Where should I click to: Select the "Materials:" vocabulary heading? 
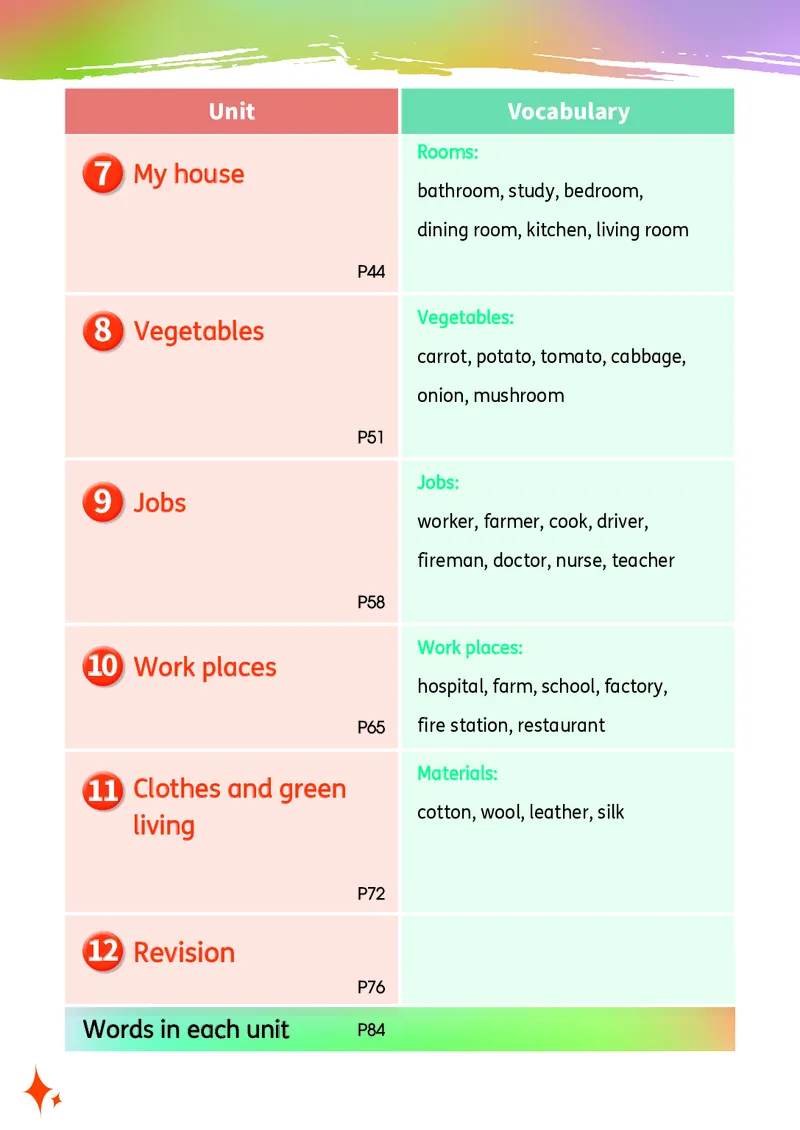tap(457, 773)
